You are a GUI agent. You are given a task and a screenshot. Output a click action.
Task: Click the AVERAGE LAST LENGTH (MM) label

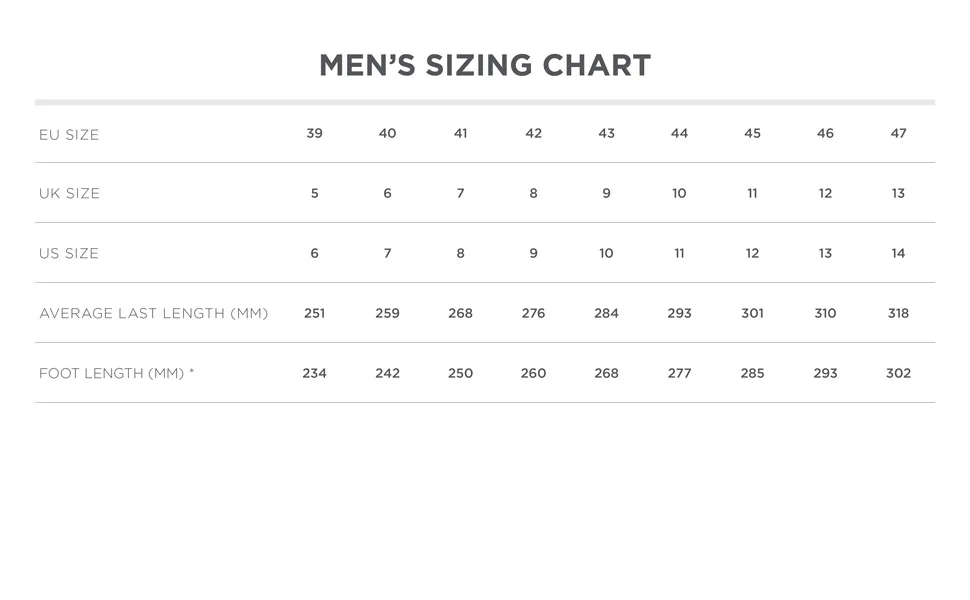(153, 314)
